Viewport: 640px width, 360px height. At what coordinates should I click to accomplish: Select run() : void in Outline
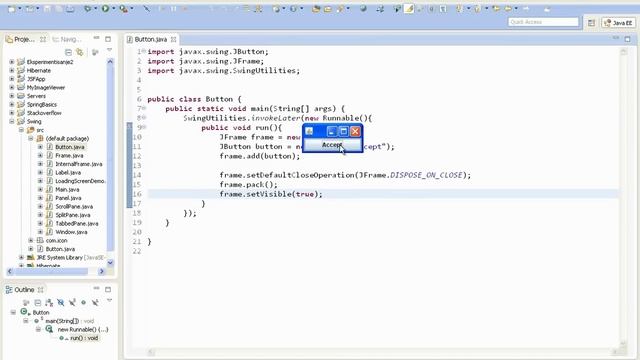84,338
